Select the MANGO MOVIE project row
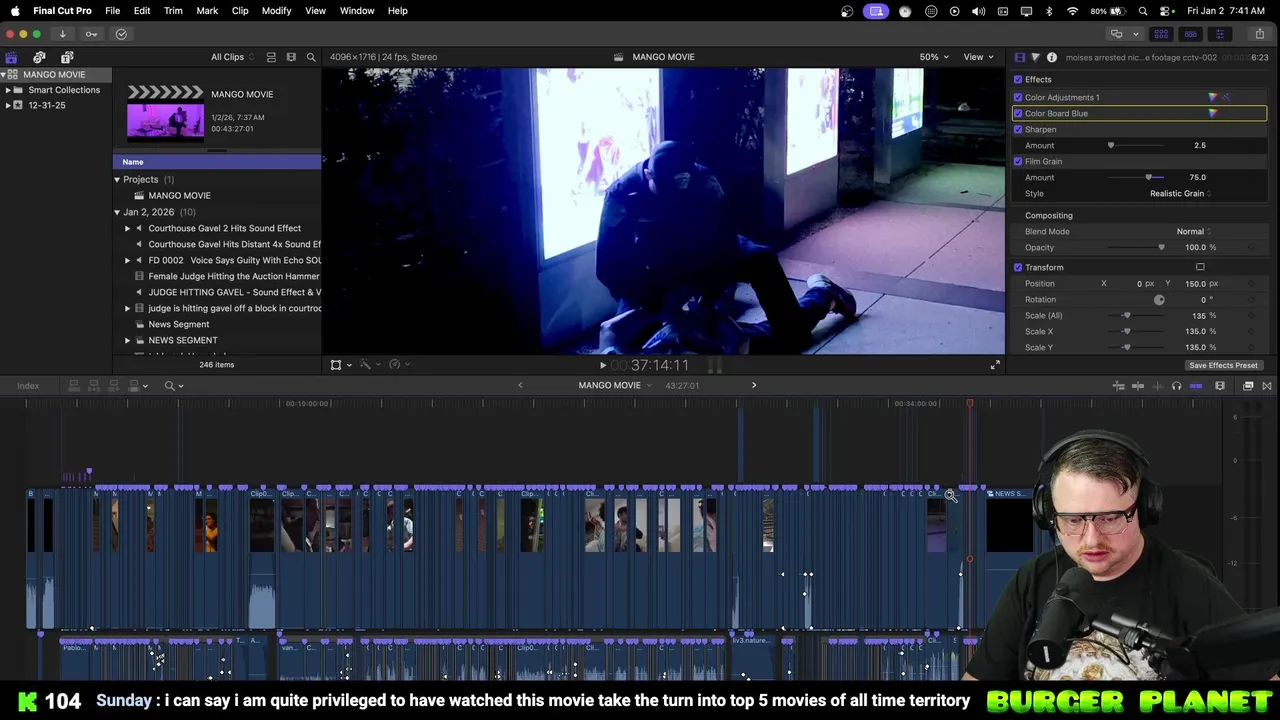The image size is (1280, 720). pos(217,195)
